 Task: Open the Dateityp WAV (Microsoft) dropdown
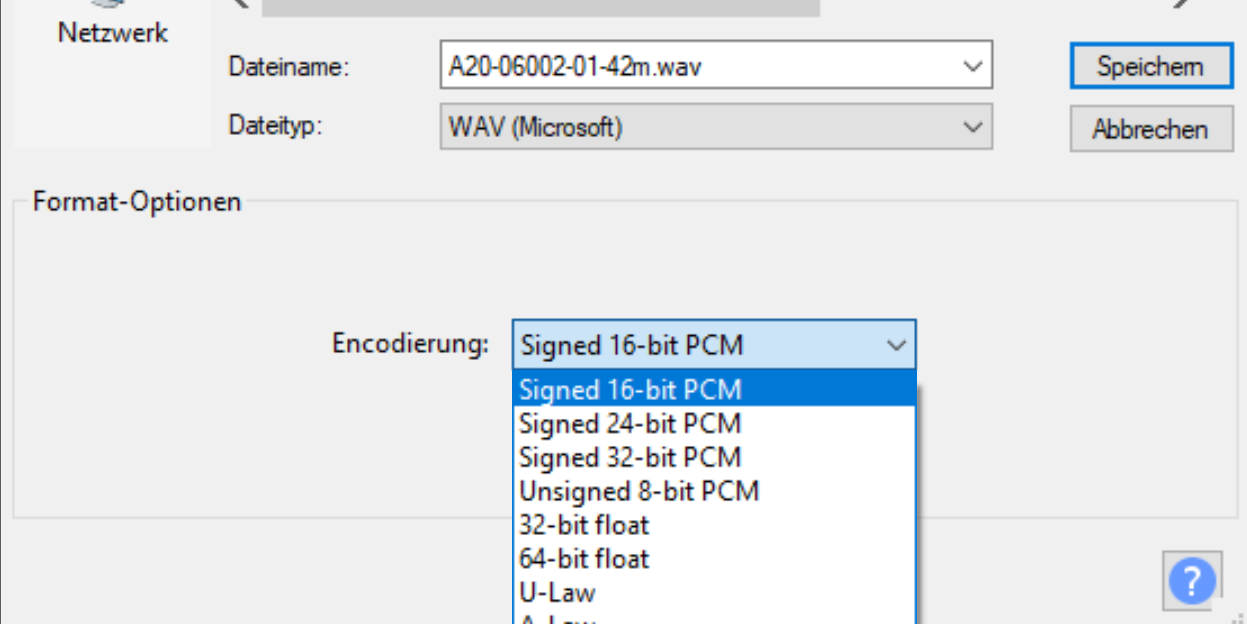tap(716, 128)
